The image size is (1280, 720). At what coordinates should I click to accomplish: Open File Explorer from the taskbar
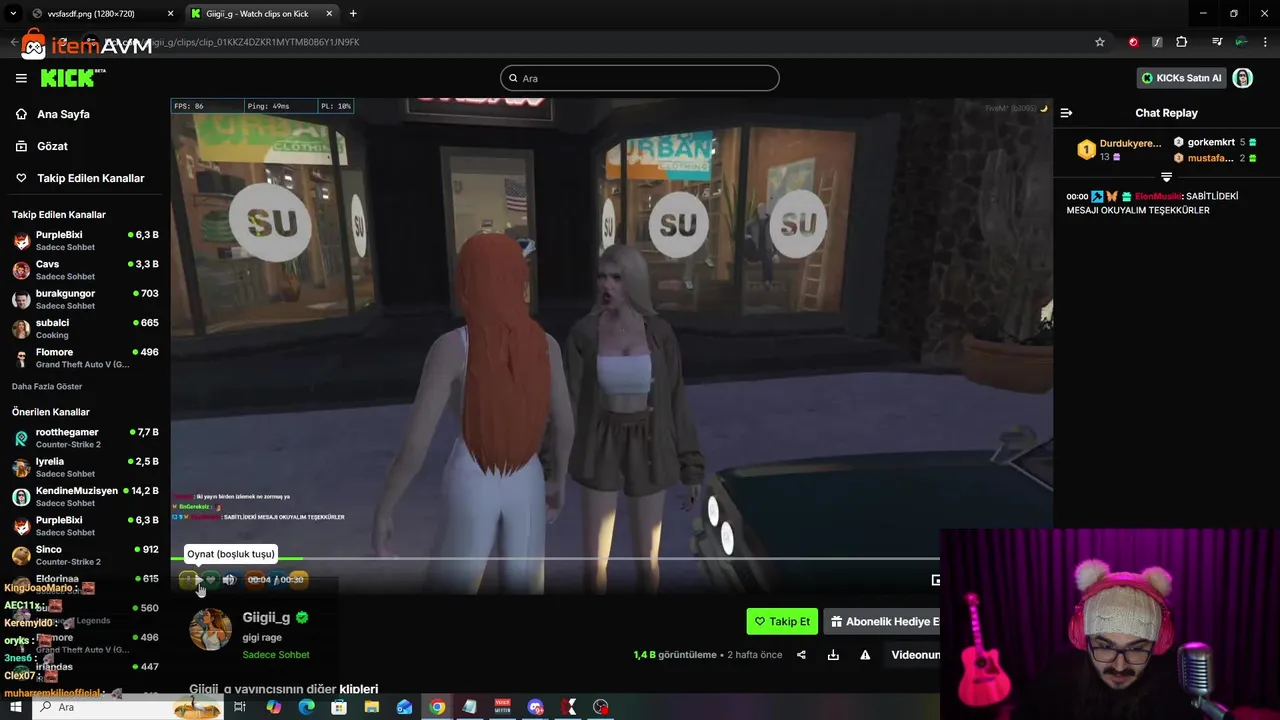click(372, 707)
